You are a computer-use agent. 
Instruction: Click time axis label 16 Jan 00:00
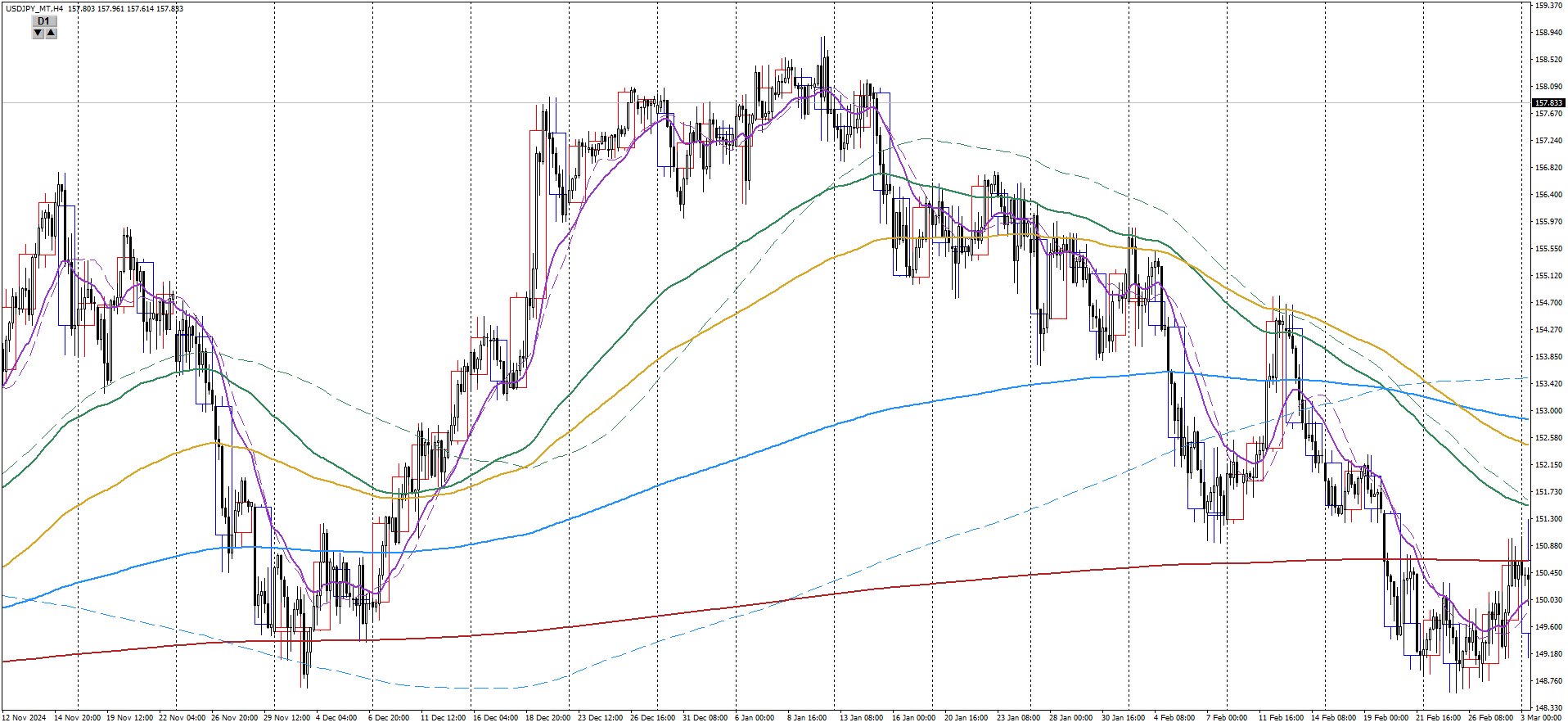913,718
